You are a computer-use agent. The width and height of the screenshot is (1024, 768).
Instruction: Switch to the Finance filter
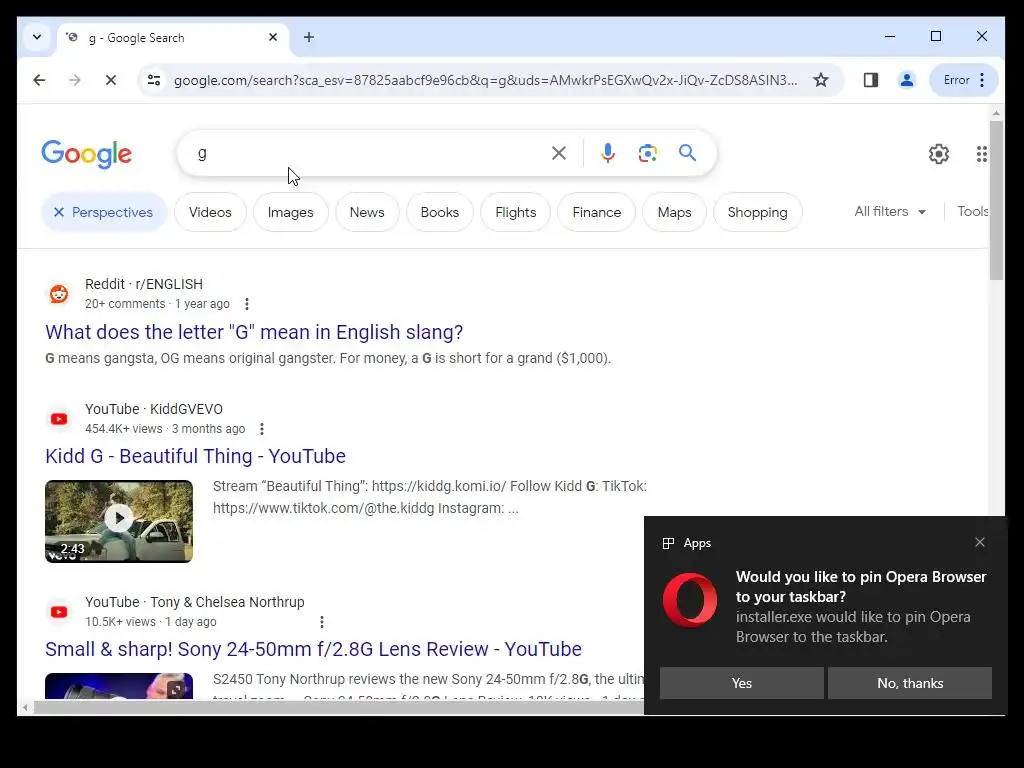click(x=597, y=212)
